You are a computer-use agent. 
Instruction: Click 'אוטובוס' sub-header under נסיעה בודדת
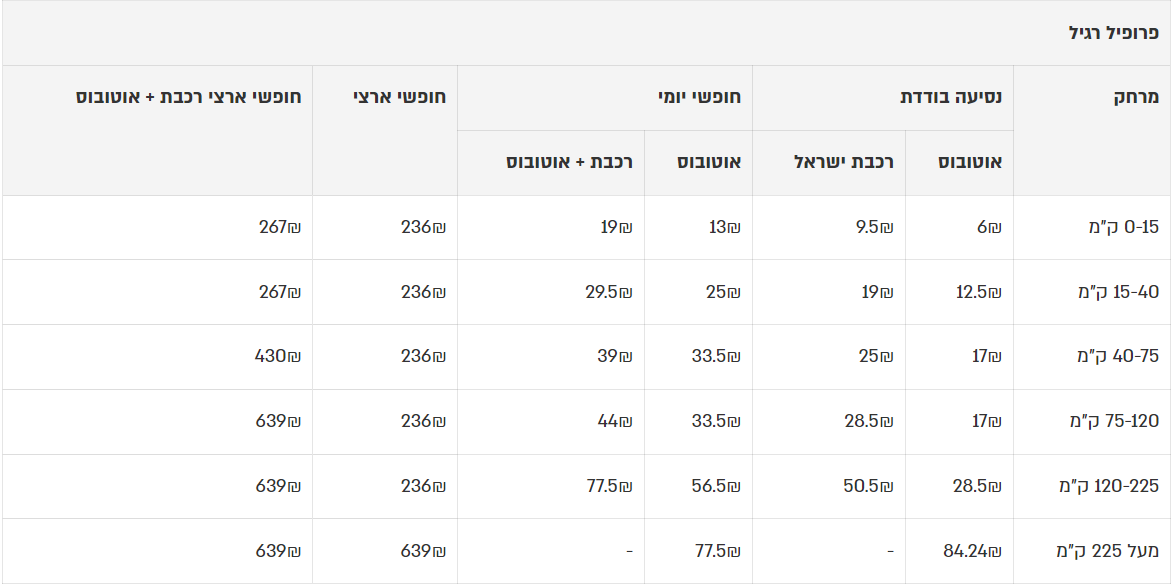tap(969, 162)
